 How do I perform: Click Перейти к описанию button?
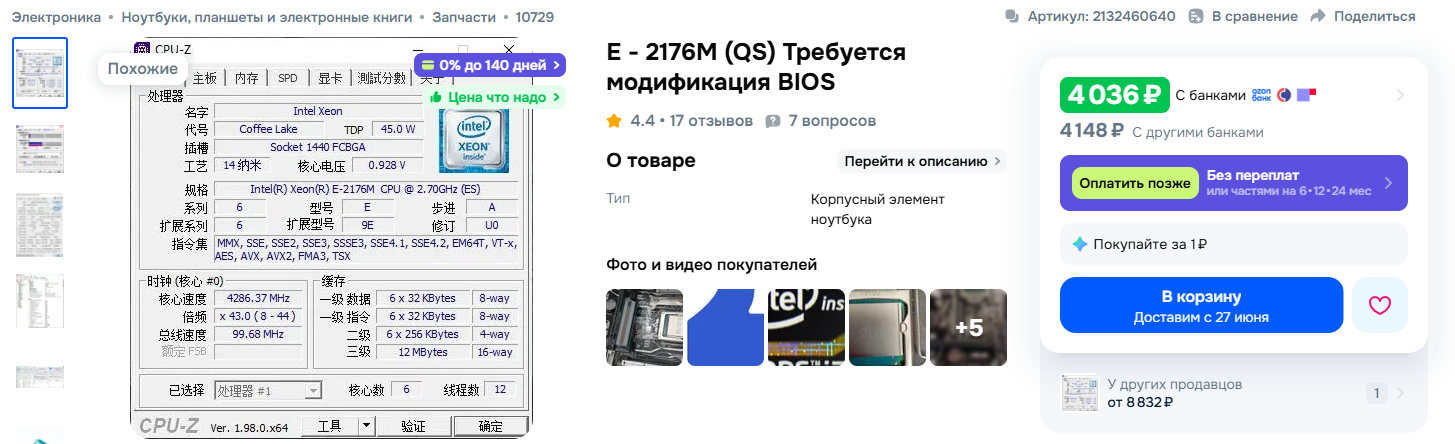click(921, 161)
